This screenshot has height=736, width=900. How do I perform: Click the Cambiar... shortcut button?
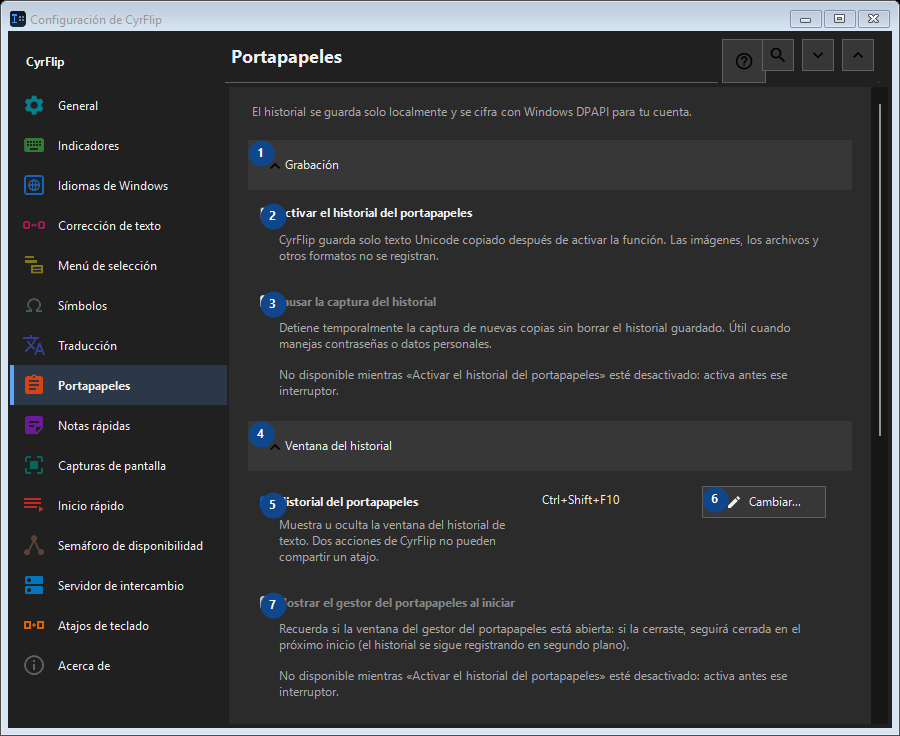point(763,502)
